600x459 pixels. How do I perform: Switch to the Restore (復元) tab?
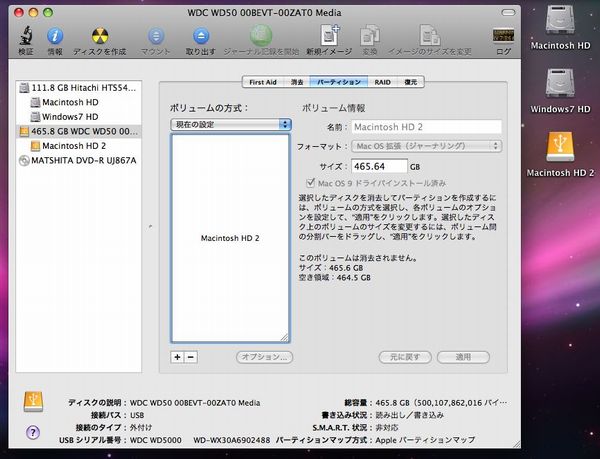click(x=411, y=82)
